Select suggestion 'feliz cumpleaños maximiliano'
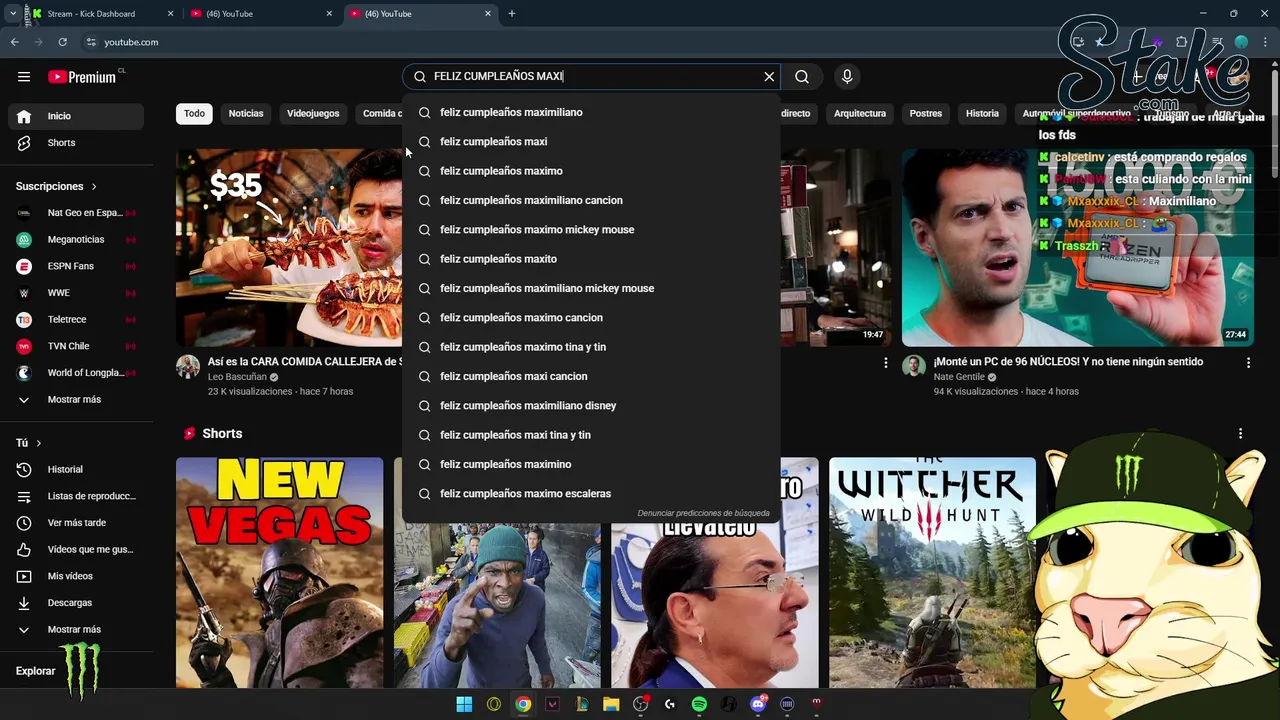 590,112
